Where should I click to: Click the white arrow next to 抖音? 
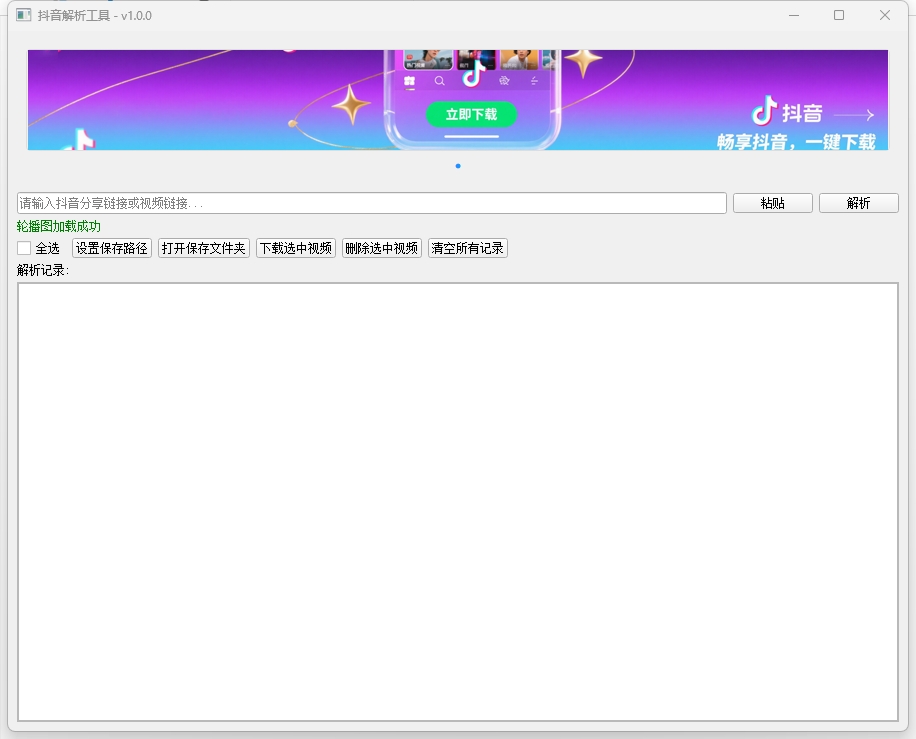tap(853, 115)
